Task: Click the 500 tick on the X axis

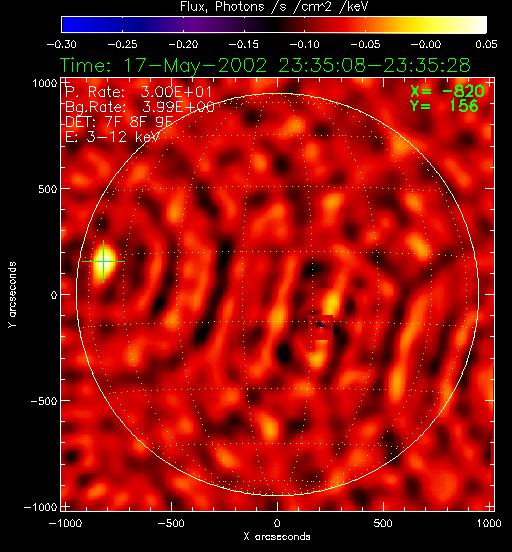Action: coord(383,523)
